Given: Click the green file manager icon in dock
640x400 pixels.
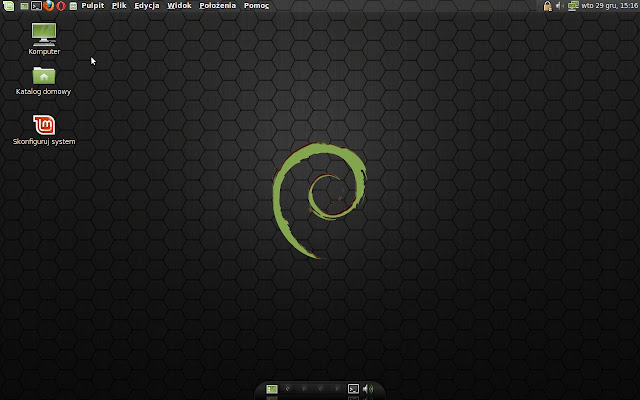Looking at the screenshot, I should tap(272, 389).
